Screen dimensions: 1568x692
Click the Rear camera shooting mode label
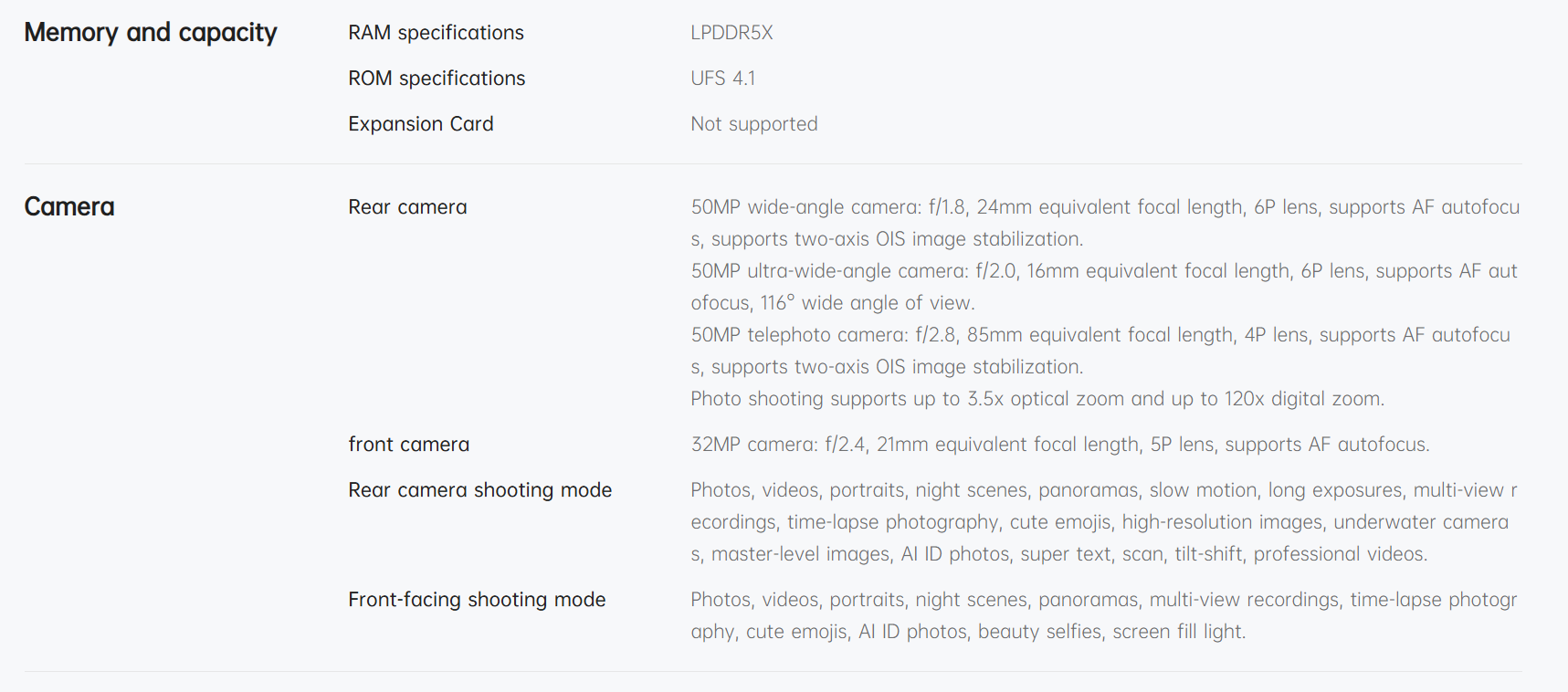coord(479,490)
